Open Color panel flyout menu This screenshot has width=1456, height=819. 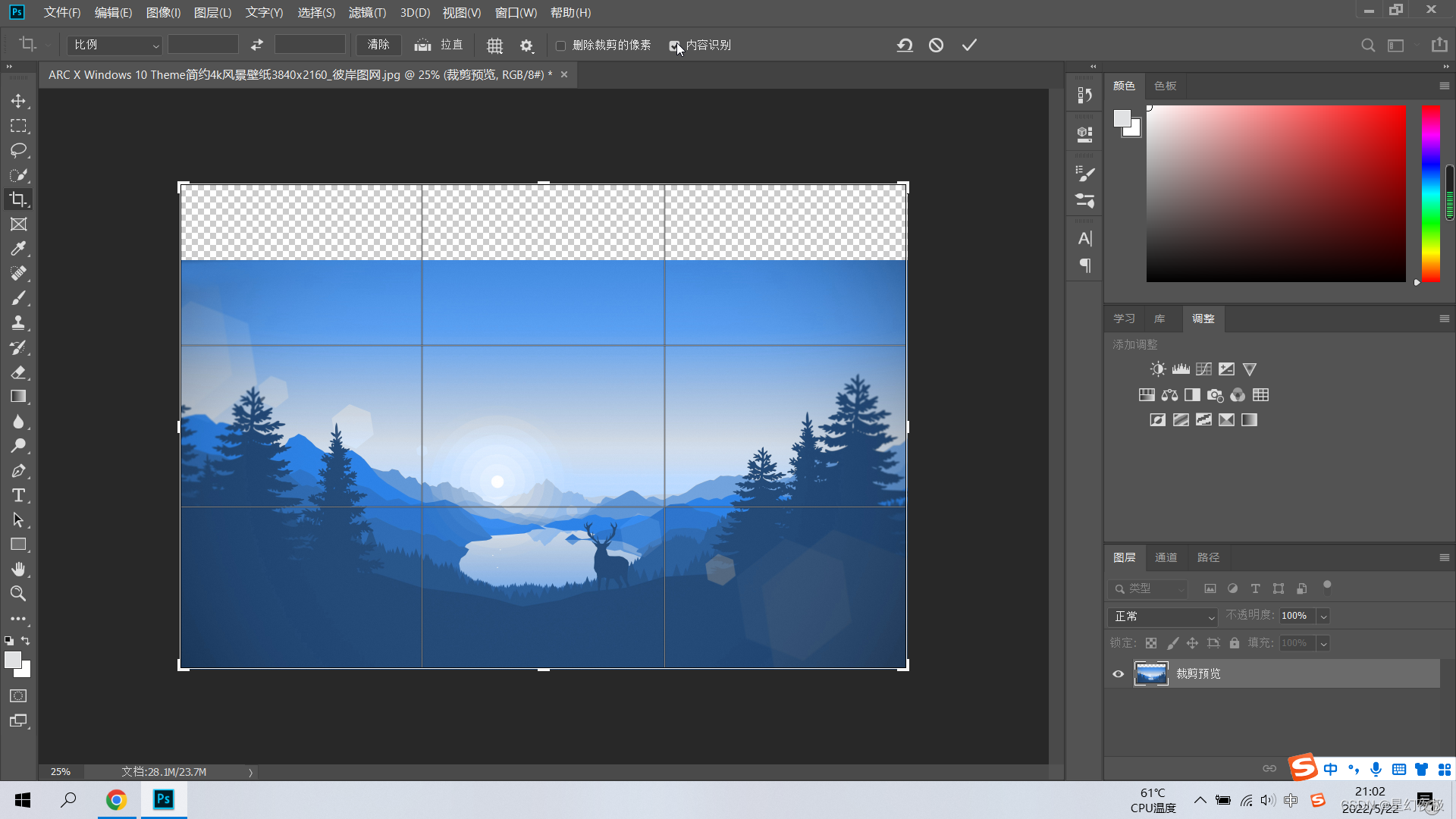coord(1445,86)
